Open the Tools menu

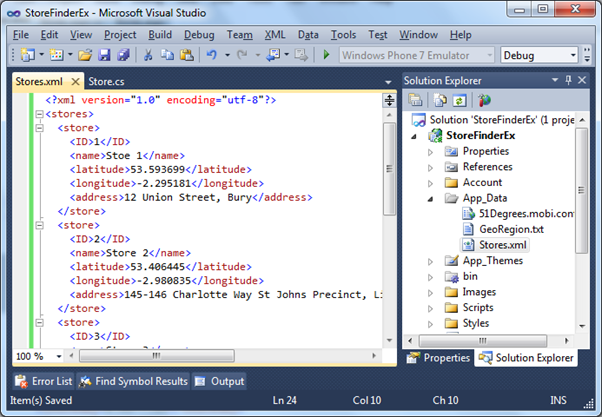click(x=343, y=35)
